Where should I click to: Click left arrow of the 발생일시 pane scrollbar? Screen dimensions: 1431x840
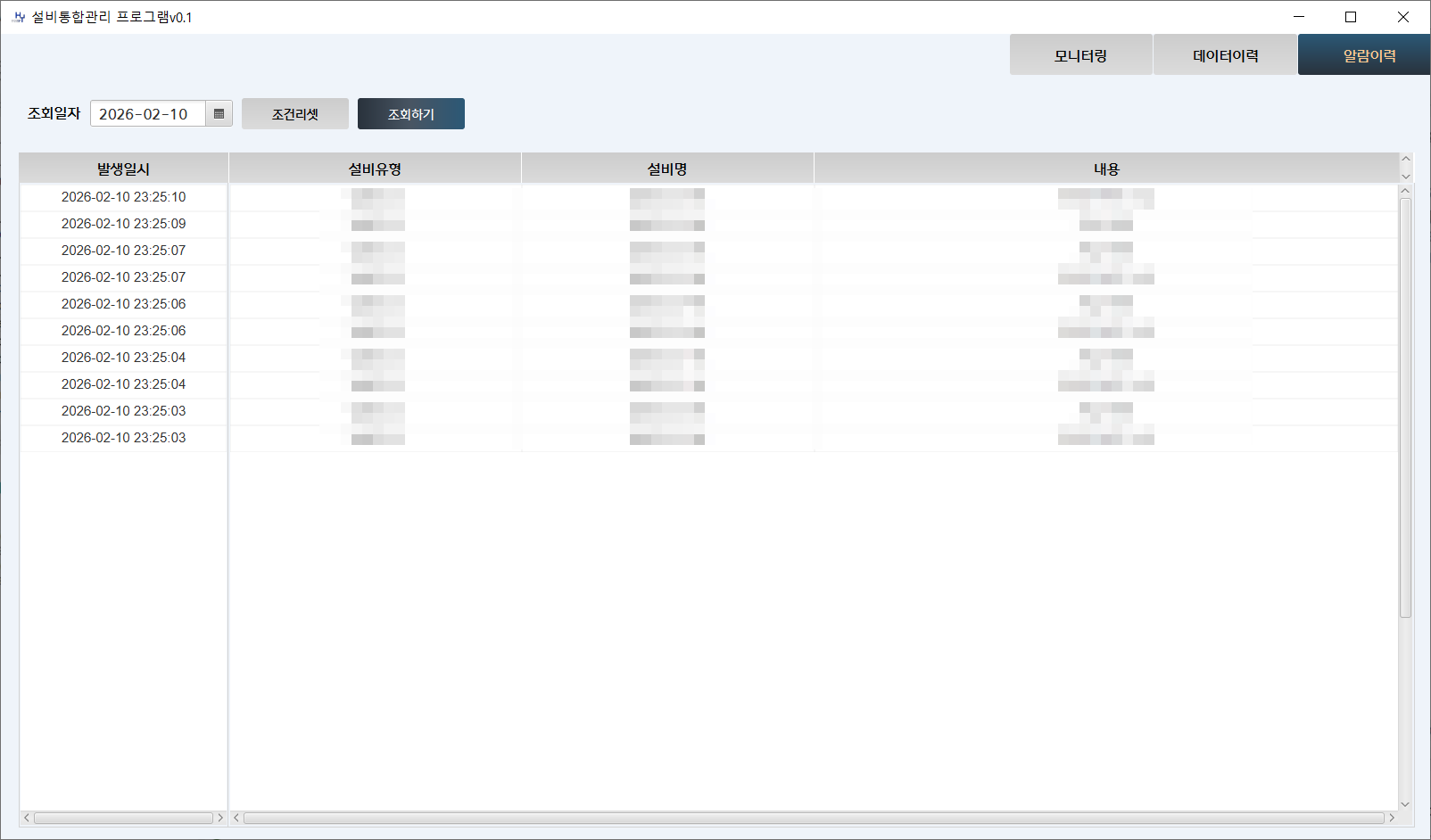27,818
